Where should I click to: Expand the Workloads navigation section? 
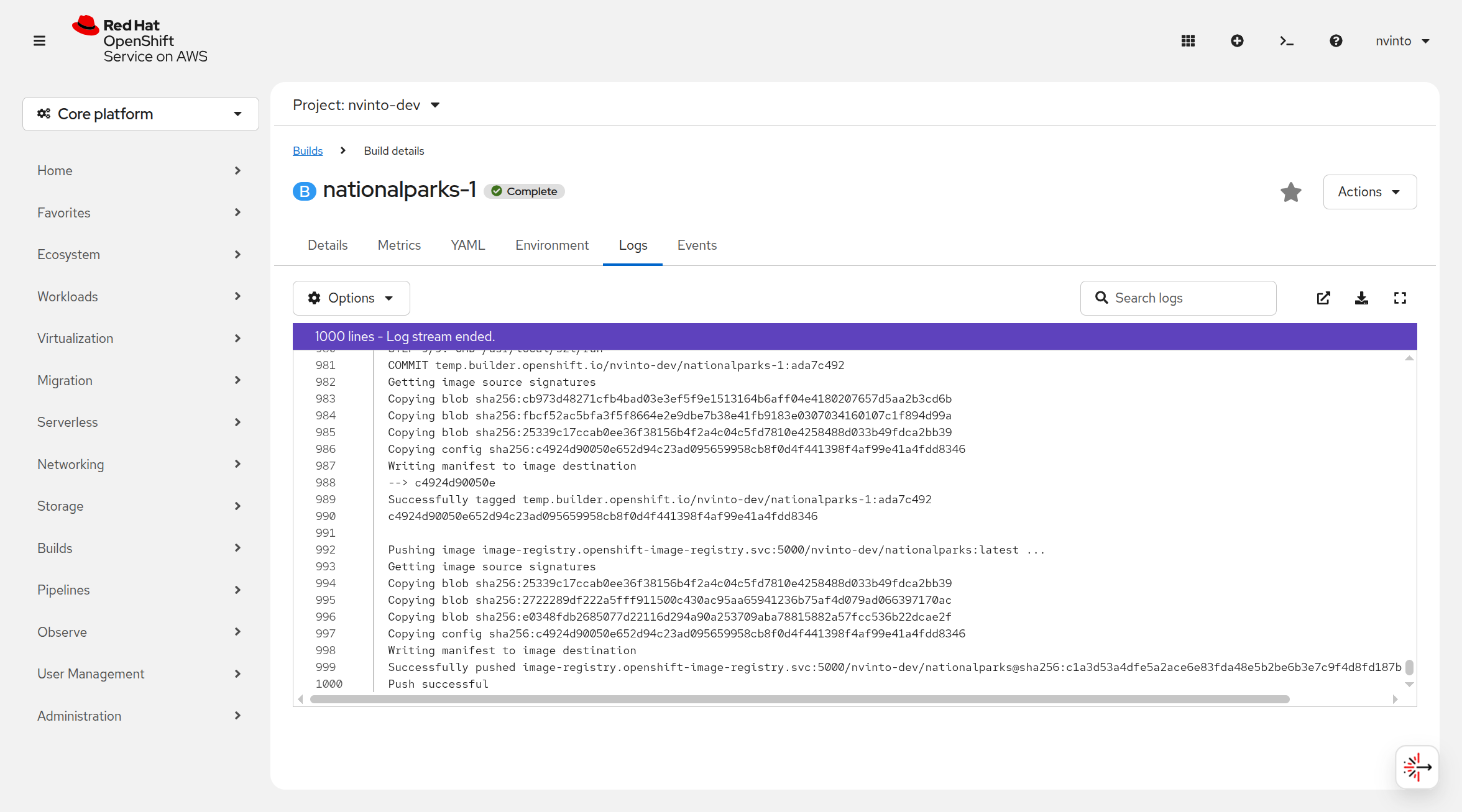(x=140, y=296)
